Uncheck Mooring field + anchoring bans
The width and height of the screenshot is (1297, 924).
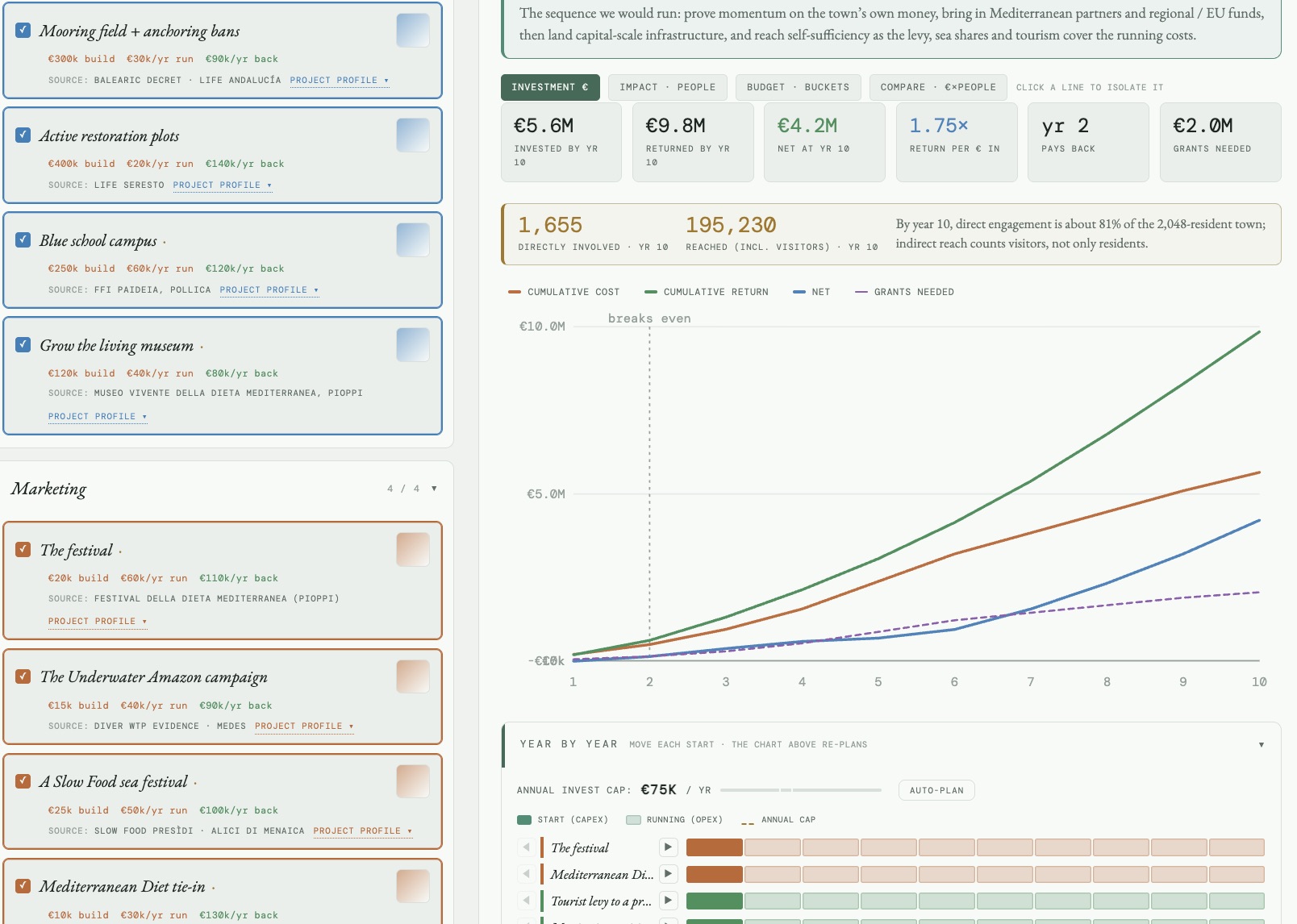click(x=23, y=31)
